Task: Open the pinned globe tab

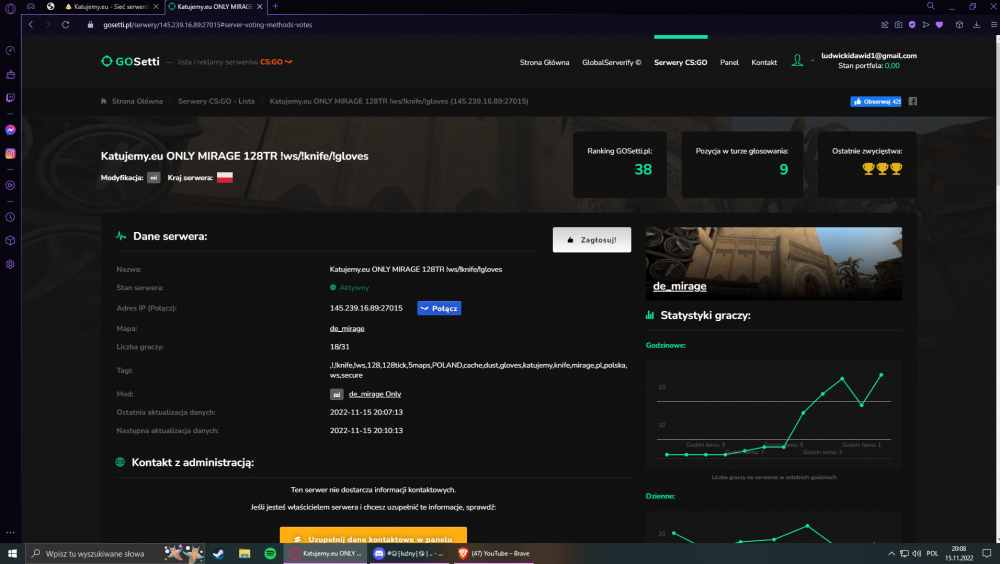Action: 50,6
